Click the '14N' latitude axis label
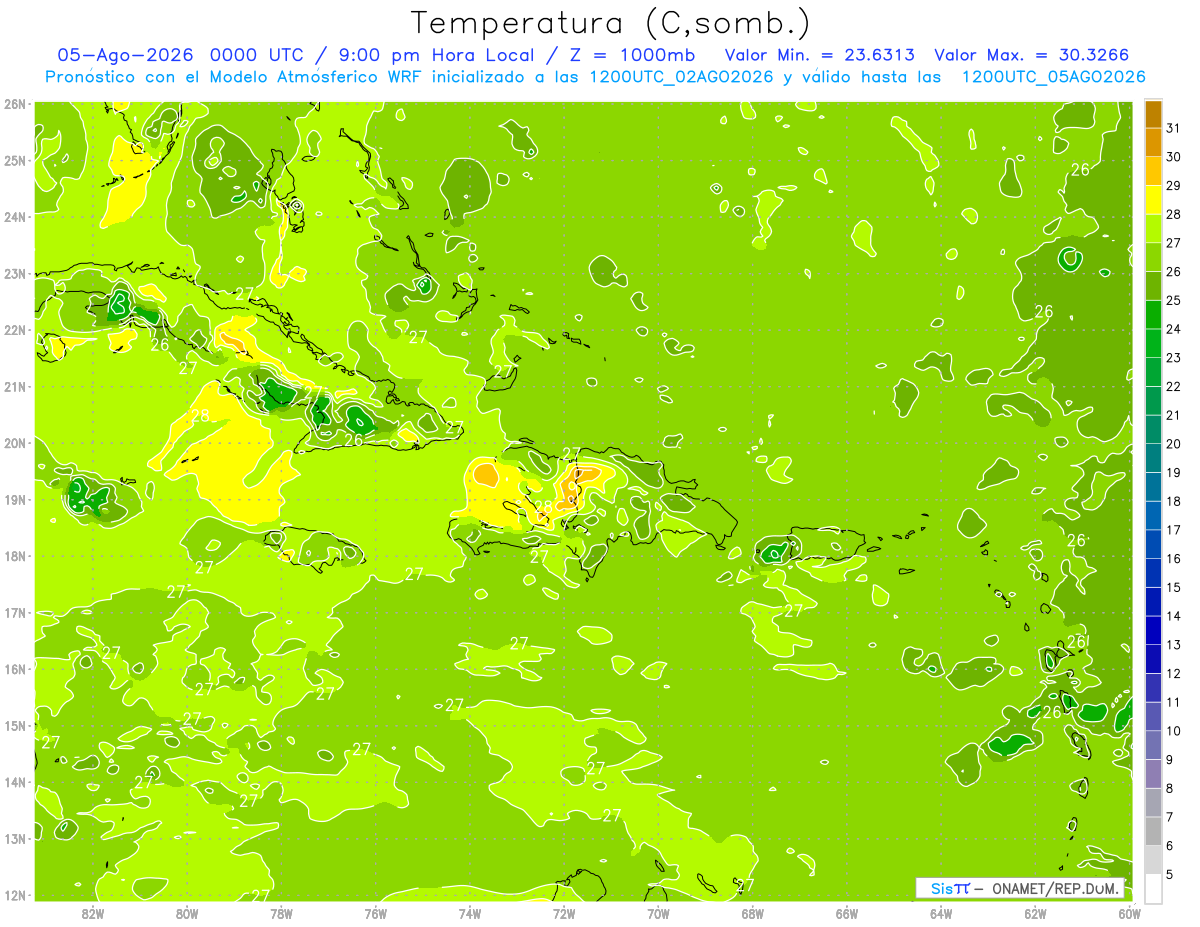This screenshot has width=1200, height=927. [15, 782]
